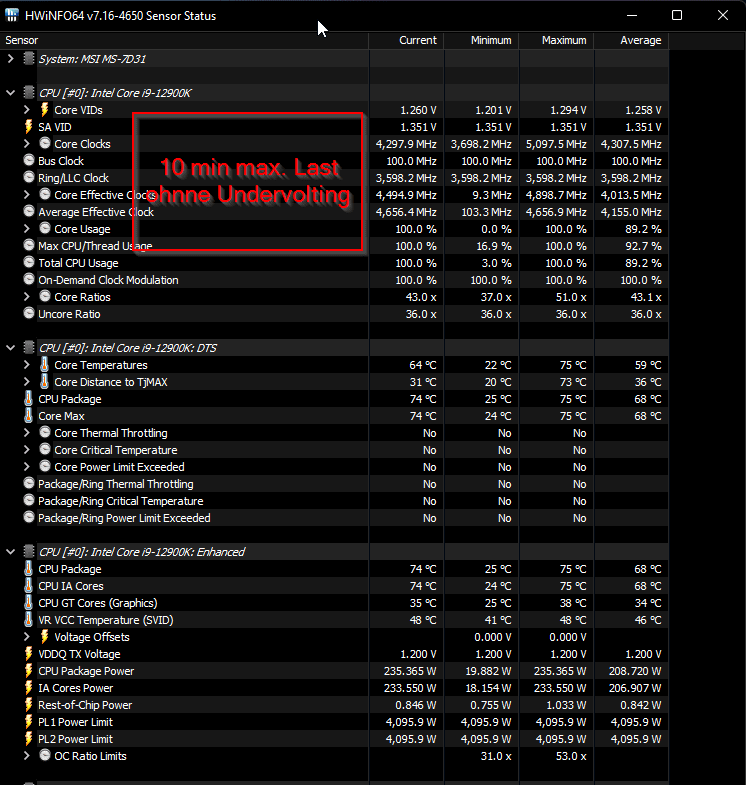
Task: Click the Minimum column header
Action: click(482, 40)
